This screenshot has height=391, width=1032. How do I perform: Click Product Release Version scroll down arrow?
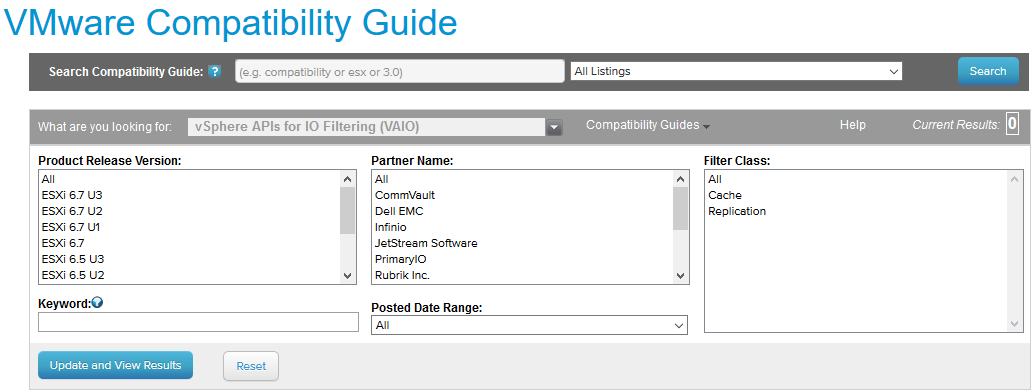(348, 276)
